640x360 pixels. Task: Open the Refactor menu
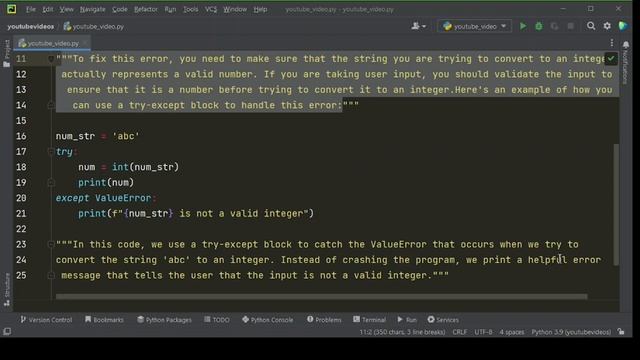tap(146, 9)
